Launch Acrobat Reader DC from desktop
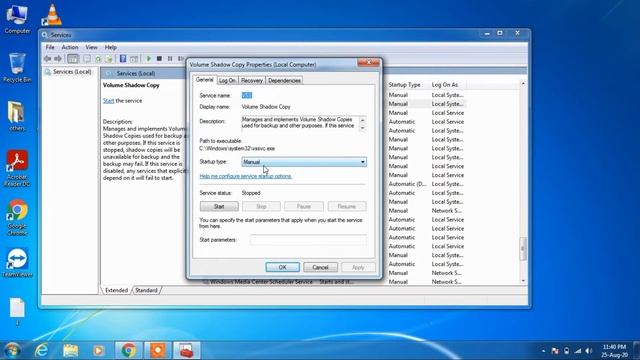This screenshot has width=640, height=360. 17,168
